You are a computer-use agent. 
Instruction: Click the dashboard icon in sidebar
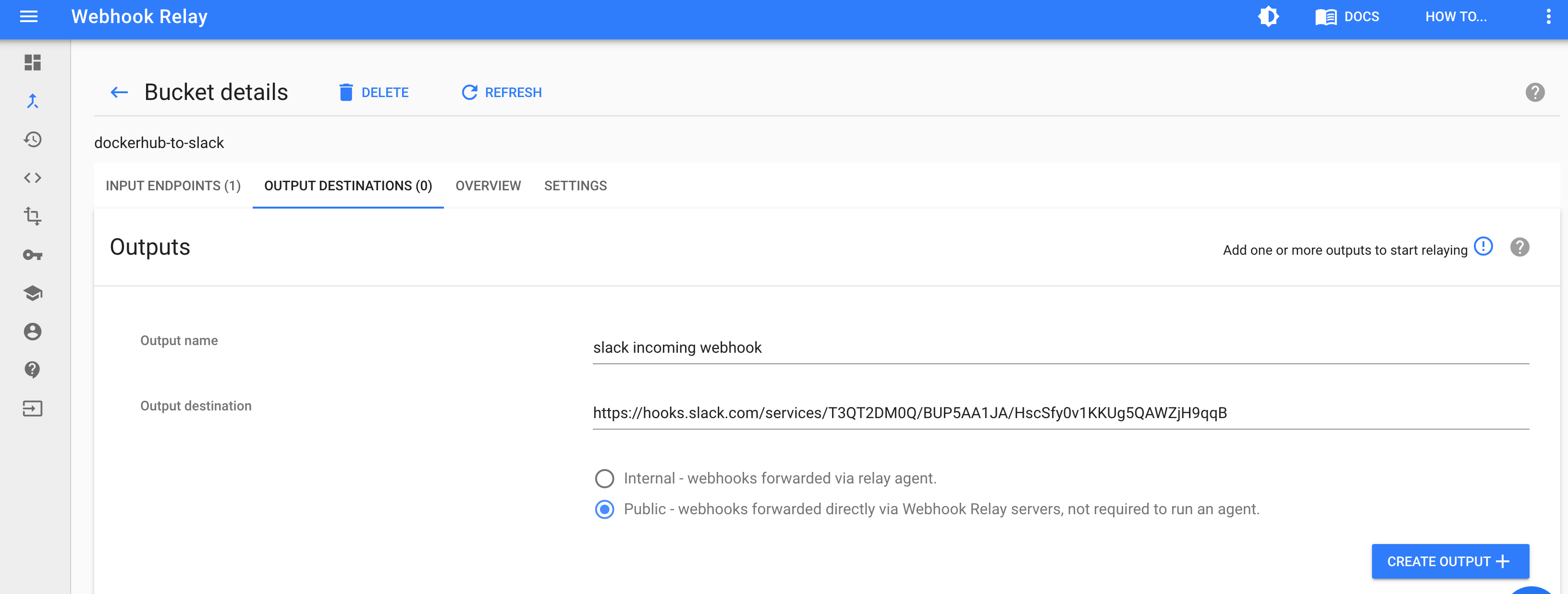(32, 62)
